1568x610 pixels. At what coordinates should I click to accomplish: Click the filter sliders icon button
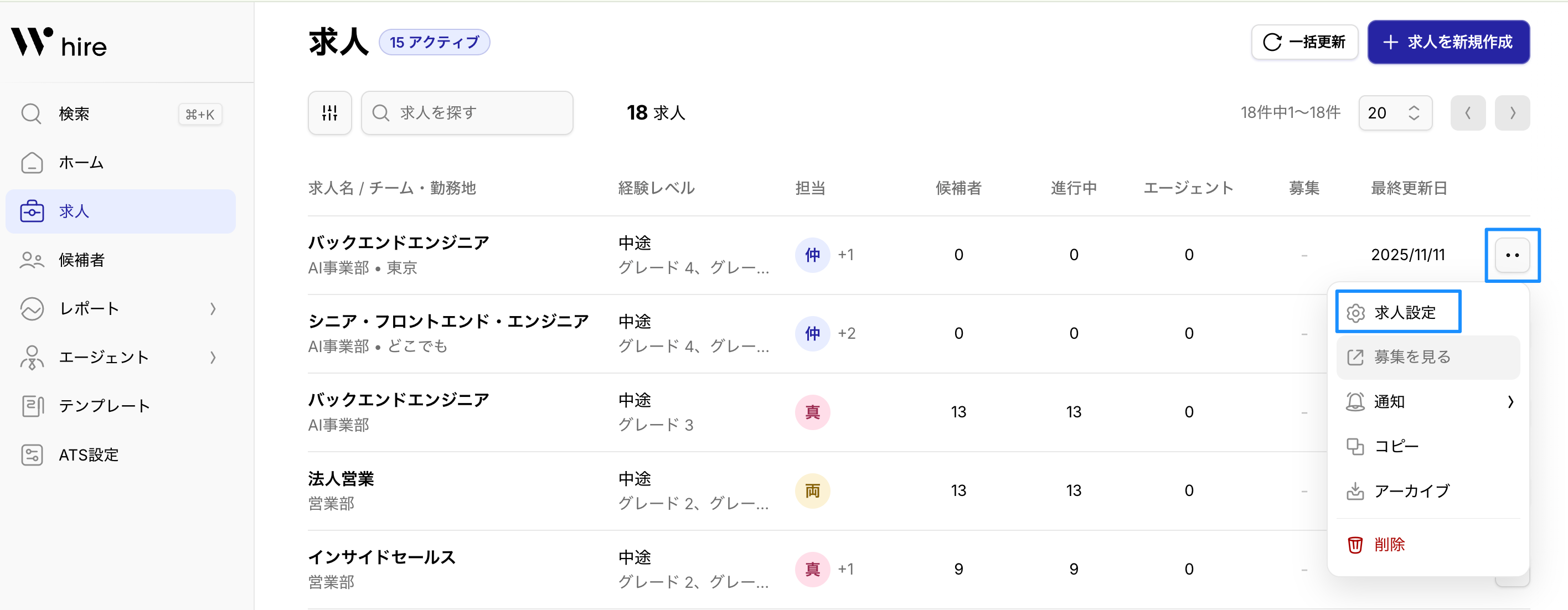tap(329, 112)
